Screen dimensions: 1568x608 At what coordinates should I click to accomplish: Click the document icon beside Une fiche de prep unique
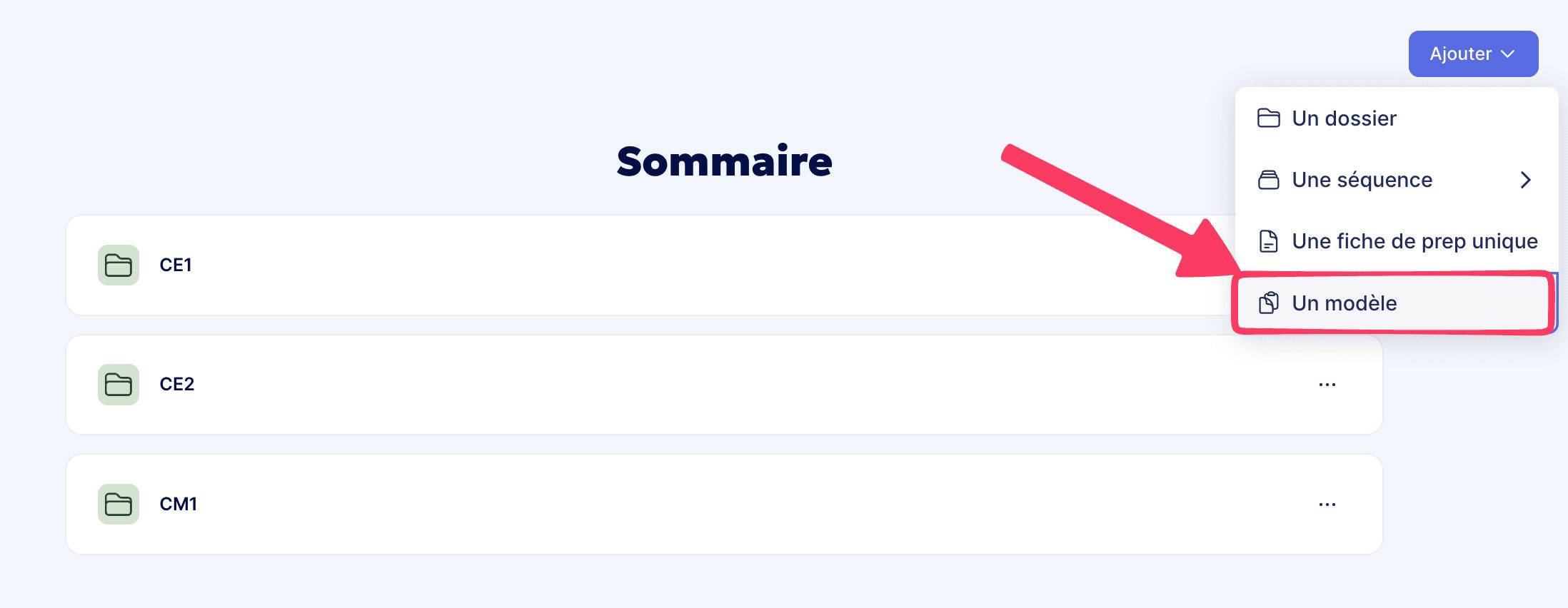[1269, 240]
